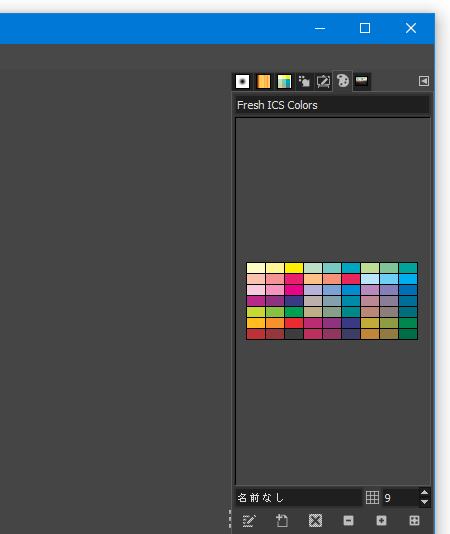This screenshot has width=450, height=534.
Task: Open the easel with pencil editor tab
Action: (323, 81)
